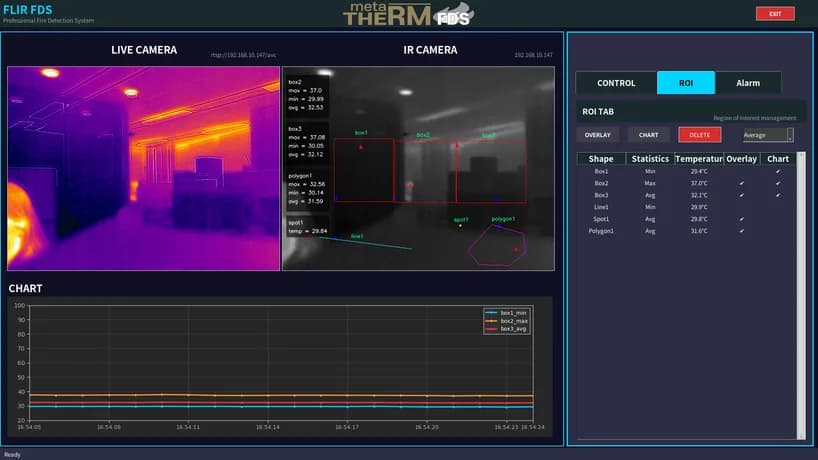Click the box2_max legend entry
Image resolution: width=818 pixels, height=460 pixels.
tap(507, 321)
